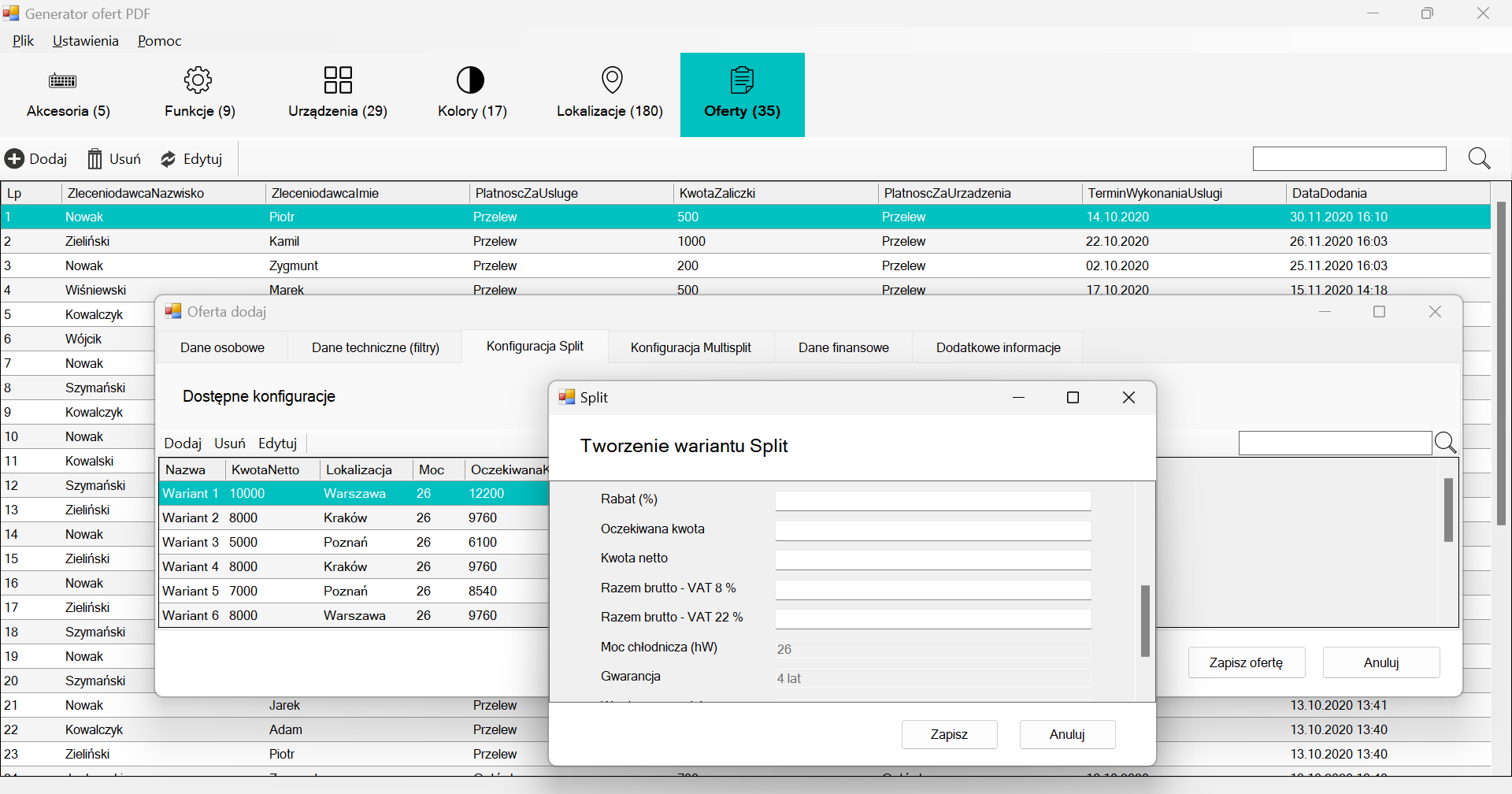
Task: Click Zapisz in the Split dialog
Action: (949, 734)
